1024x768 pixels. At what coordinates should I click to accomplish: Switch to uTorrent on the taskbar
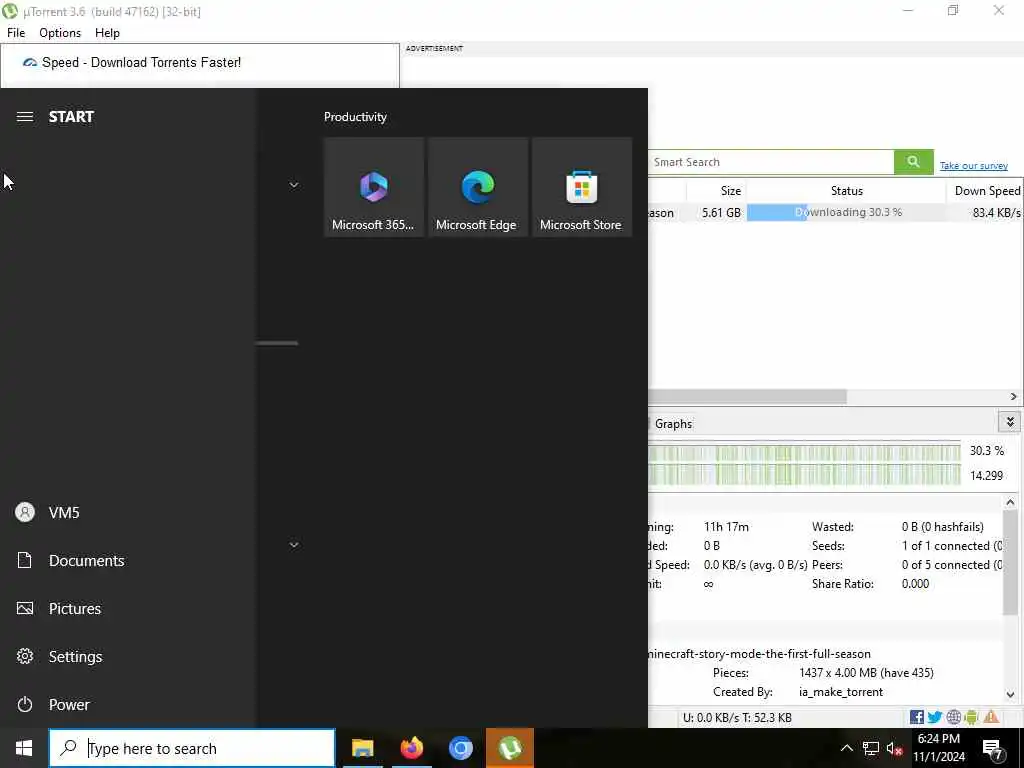click(510, 748)
